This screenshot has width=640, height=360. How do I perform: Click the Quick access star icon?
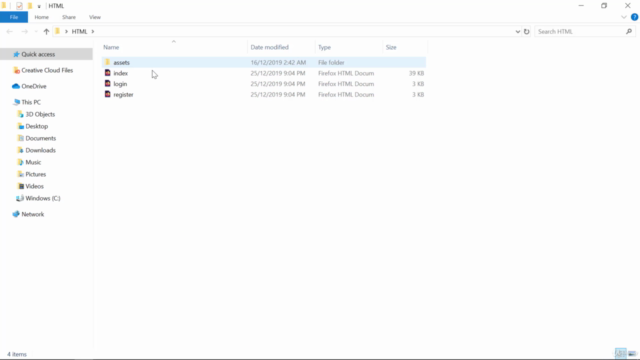[16, 54]
